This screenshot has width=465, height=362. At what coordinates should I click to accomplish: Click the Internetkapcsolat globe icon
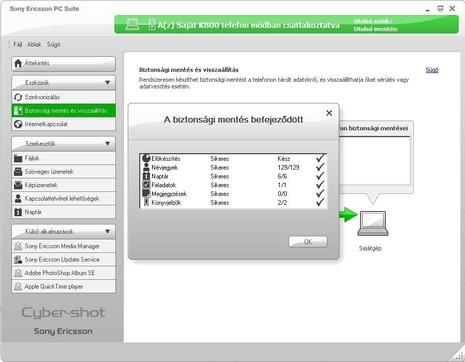pos(18,124)
